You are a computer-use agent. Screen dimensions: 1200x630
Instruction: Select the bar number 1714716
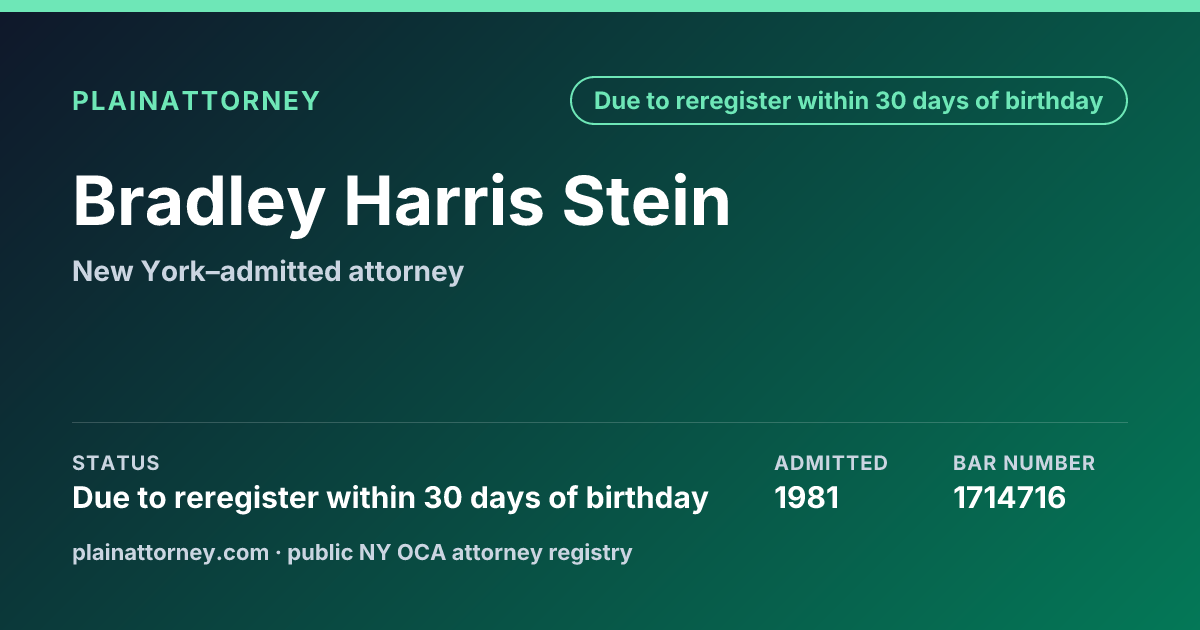pyautogui.click(x=1010, y=497)
